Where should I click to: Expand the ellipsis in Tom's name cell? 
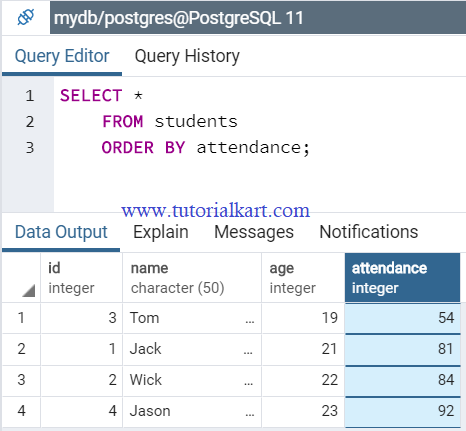250,322
